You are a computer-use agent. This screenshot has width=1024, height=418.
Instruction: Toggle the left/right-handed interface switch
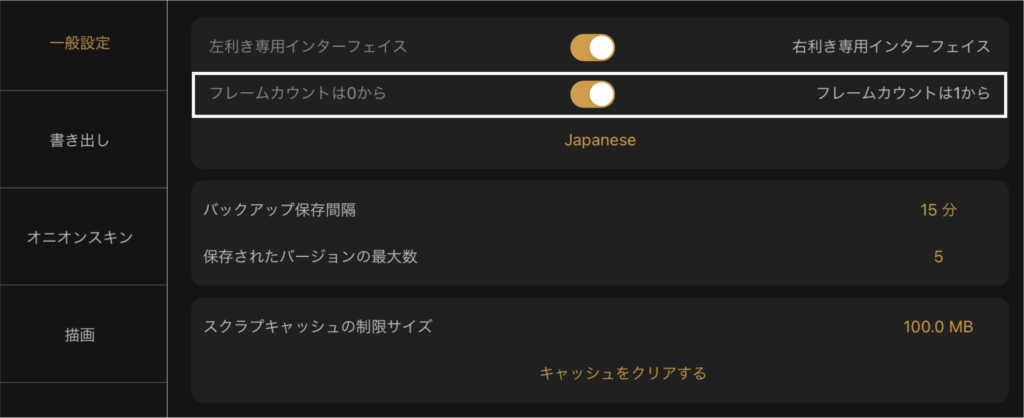pos(592,48)
